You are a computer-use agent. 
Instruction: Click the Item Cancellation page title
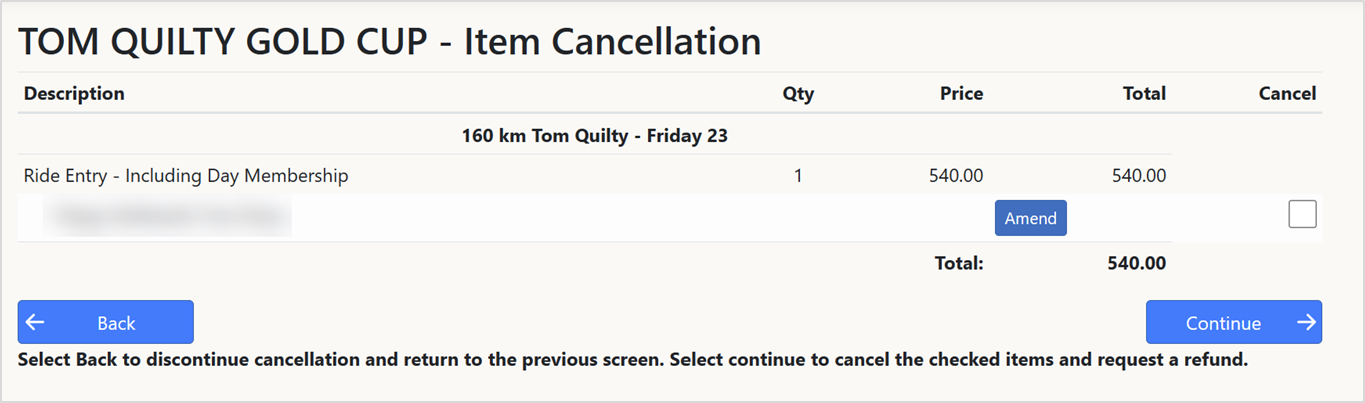pyautogui.click(x=390, y=41)
